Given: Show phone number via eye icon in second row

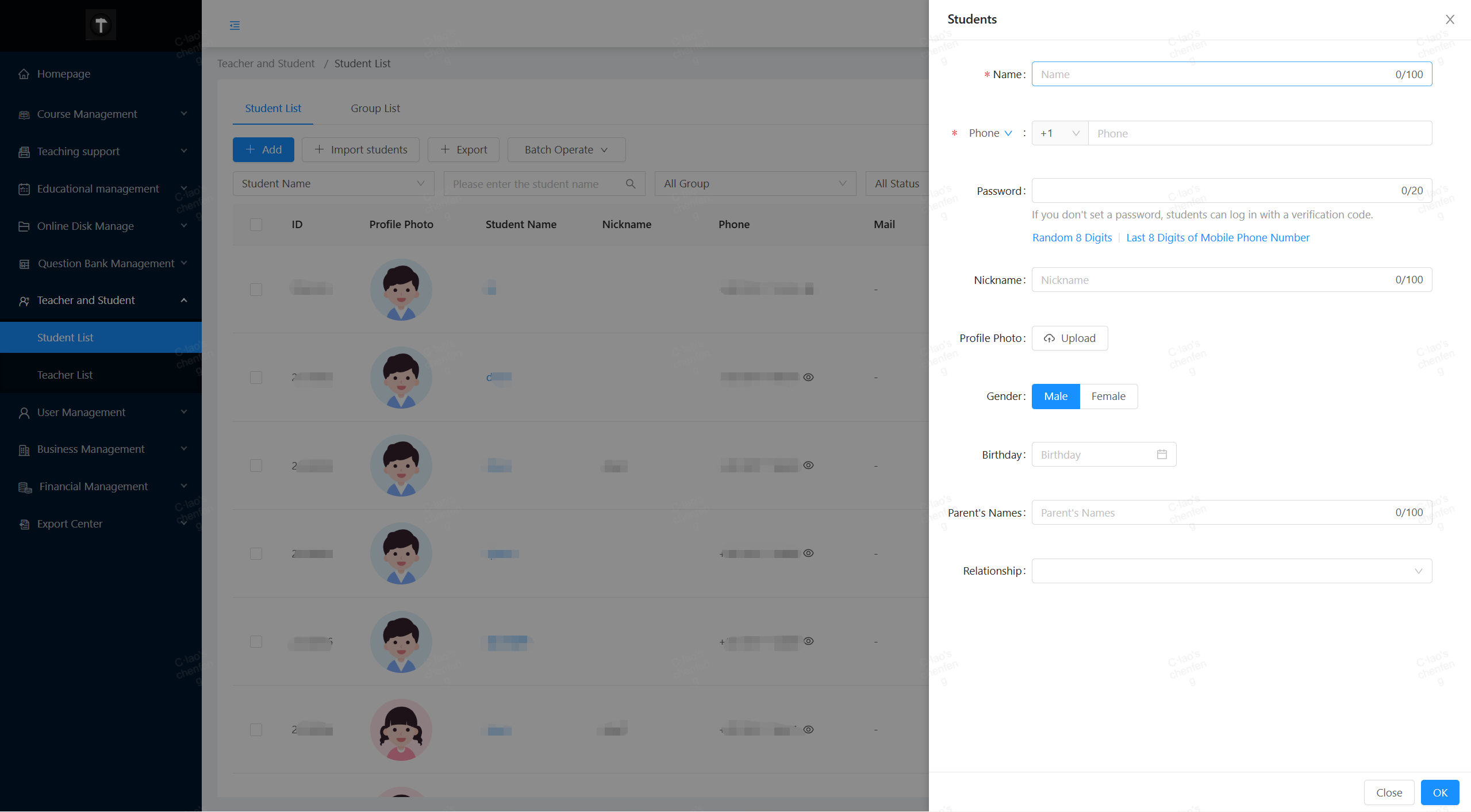Looking at the screenshot, I should click(808, 378).
